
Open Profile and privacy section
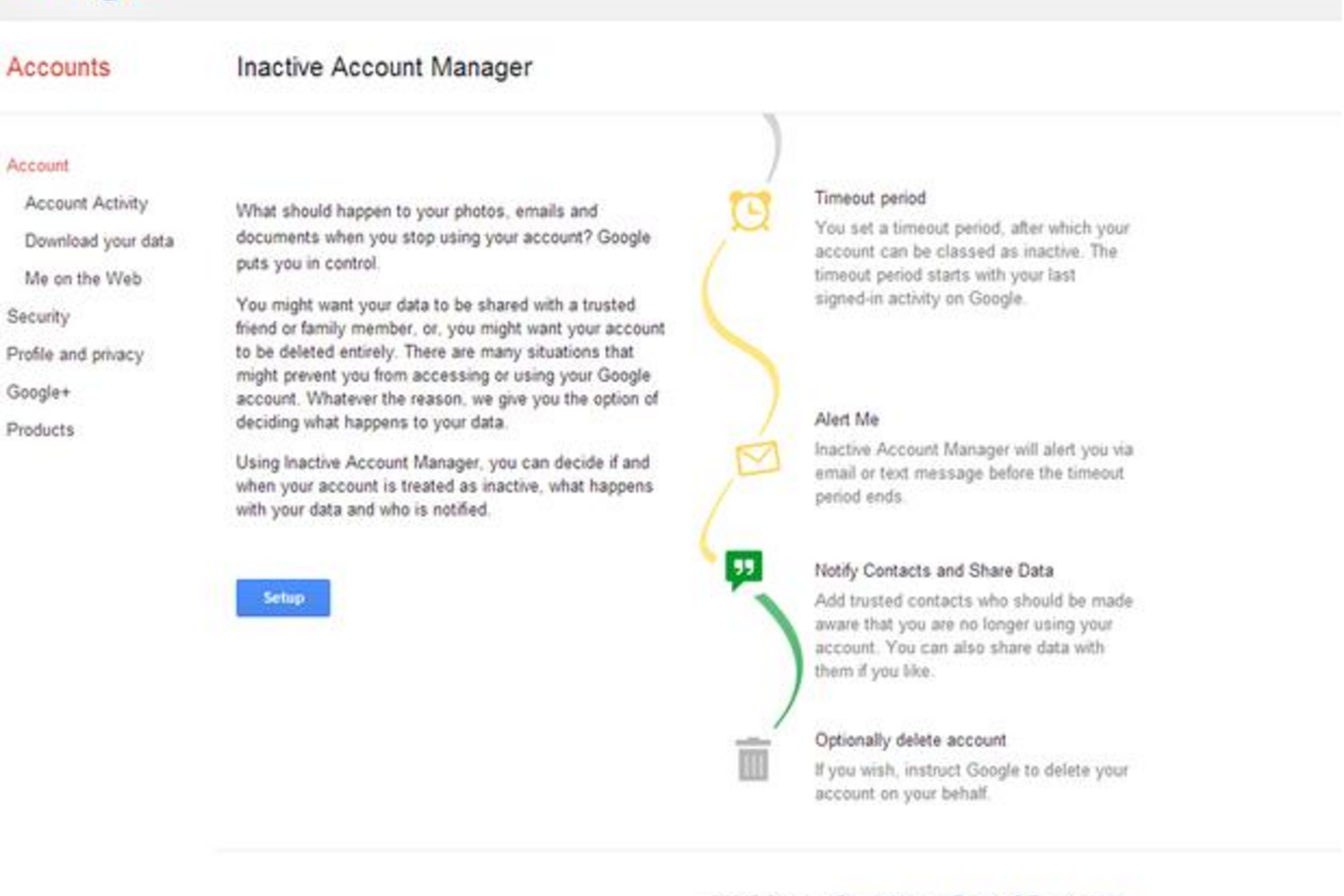click(x=74, y=354)
